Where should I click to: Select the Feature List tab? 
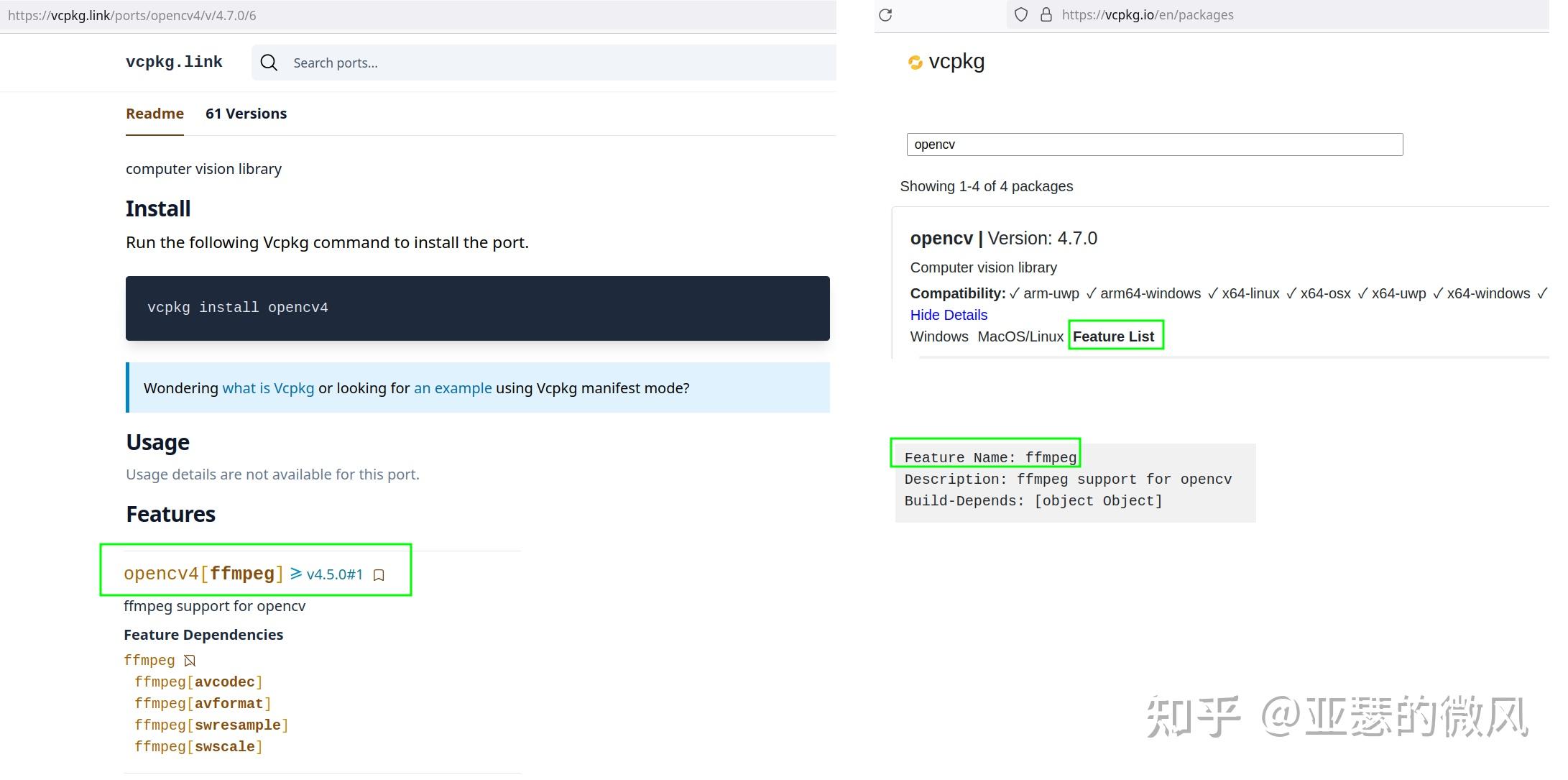pos(1113,336)
